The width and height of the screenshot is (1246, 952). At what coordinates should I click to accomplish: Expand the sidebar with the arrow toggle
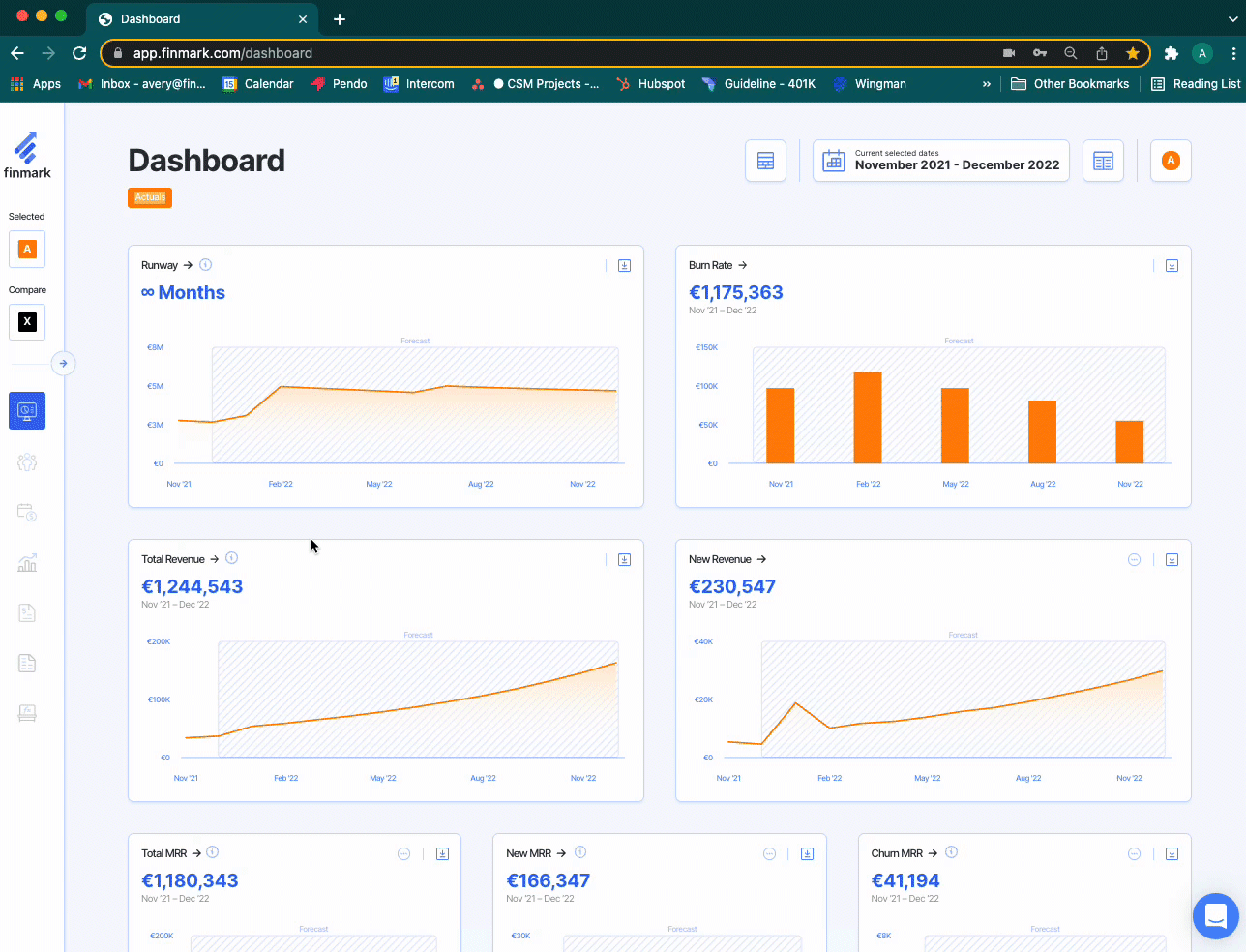pyautogui.click(x=63, y=364)
